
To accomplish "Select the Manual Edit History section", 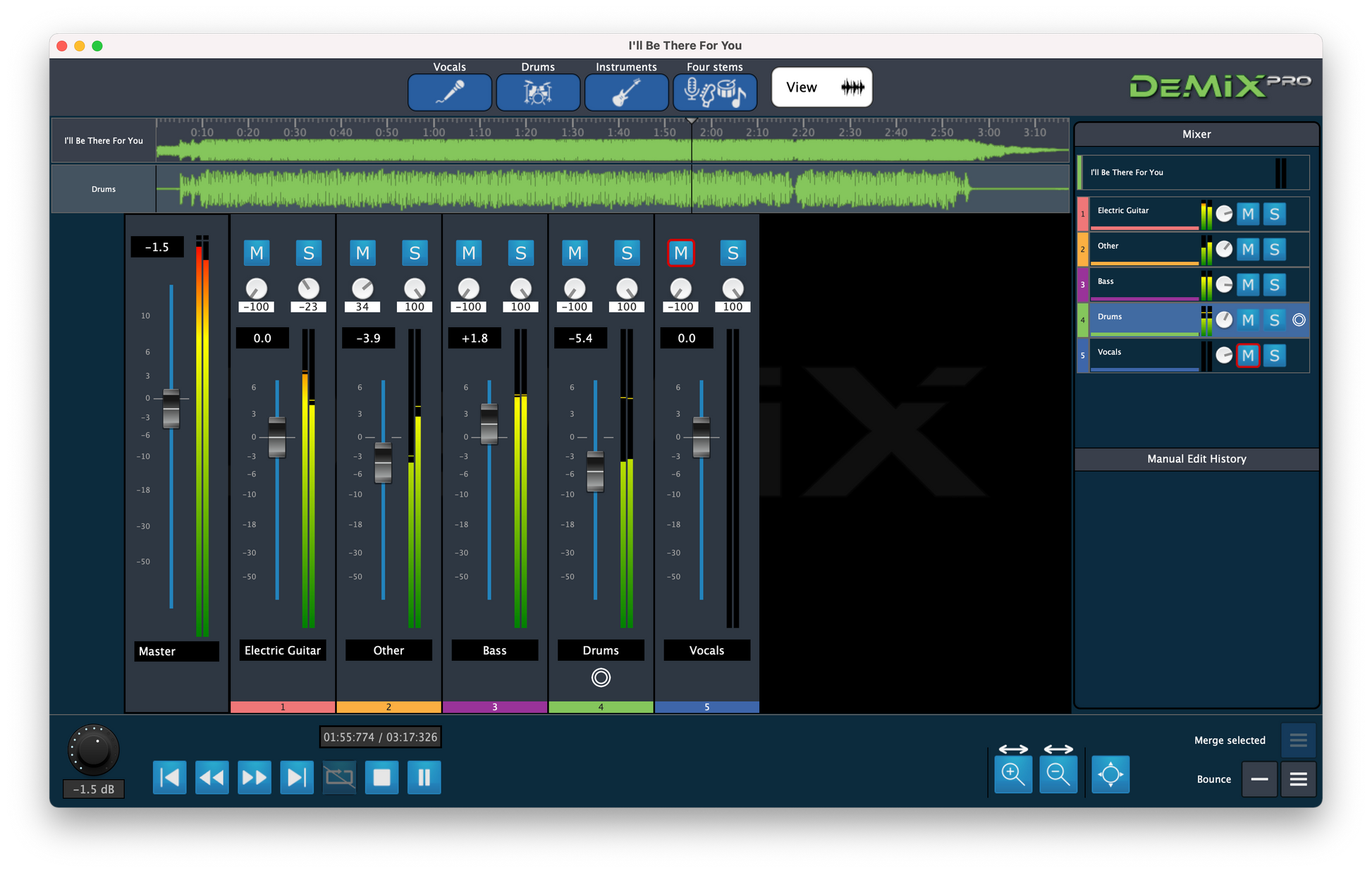I will point(1196,458).
